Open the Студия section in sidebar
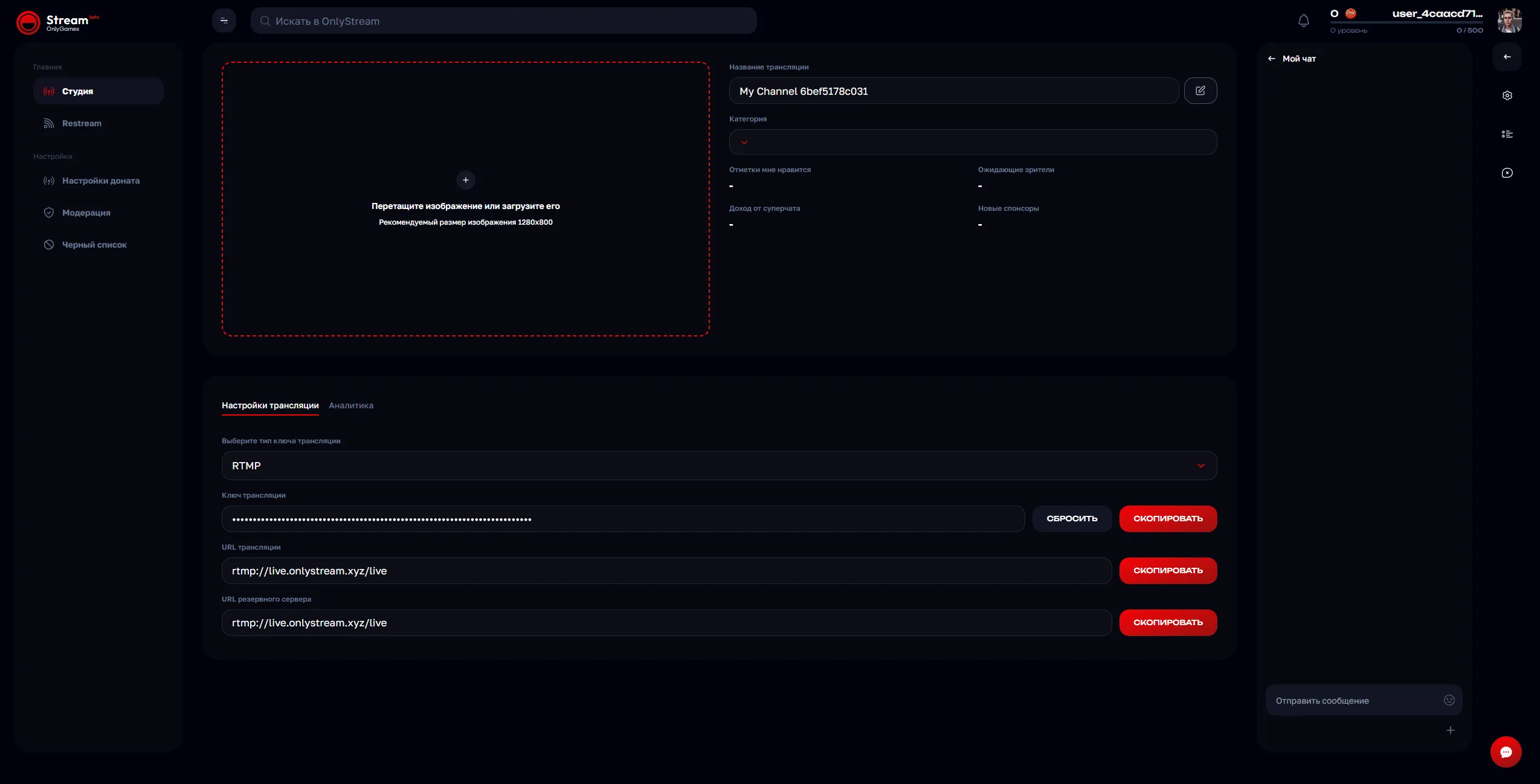Image resolution: width=1540 pixels, height=784 pixels. [77, 91]
